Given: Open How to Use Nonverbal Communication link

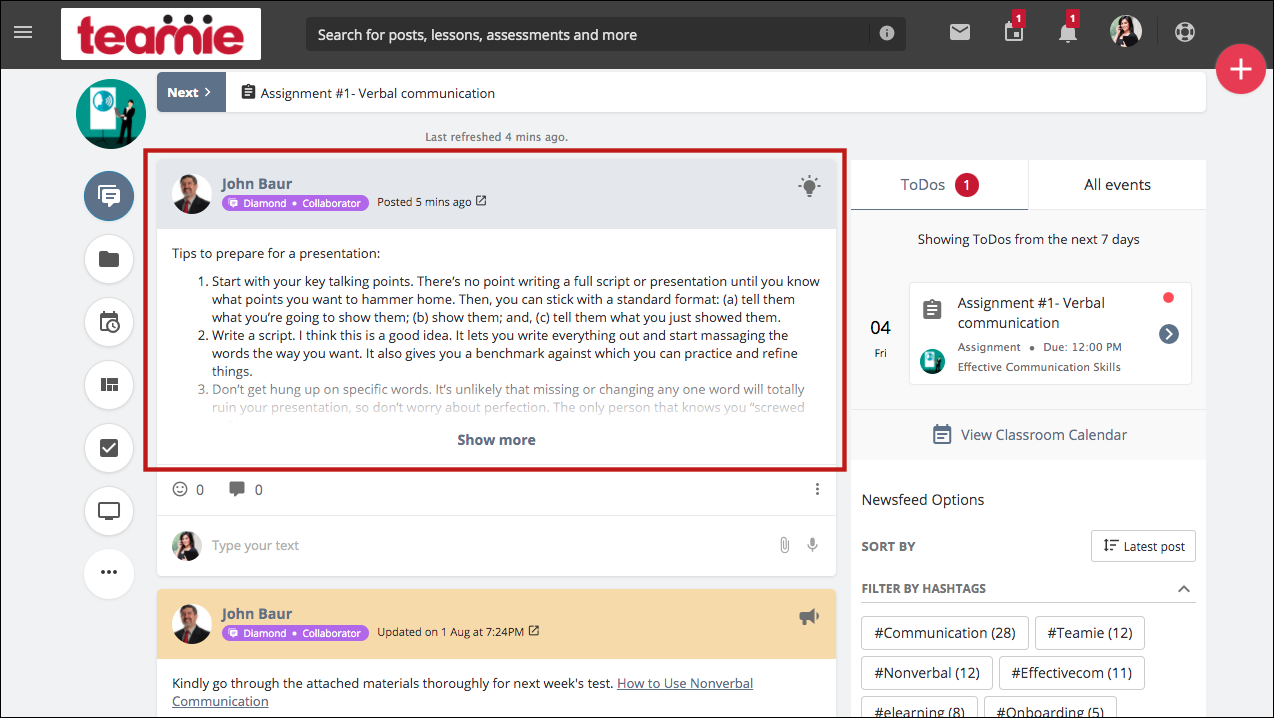Looking at the screenshot, I should point(685,683).
